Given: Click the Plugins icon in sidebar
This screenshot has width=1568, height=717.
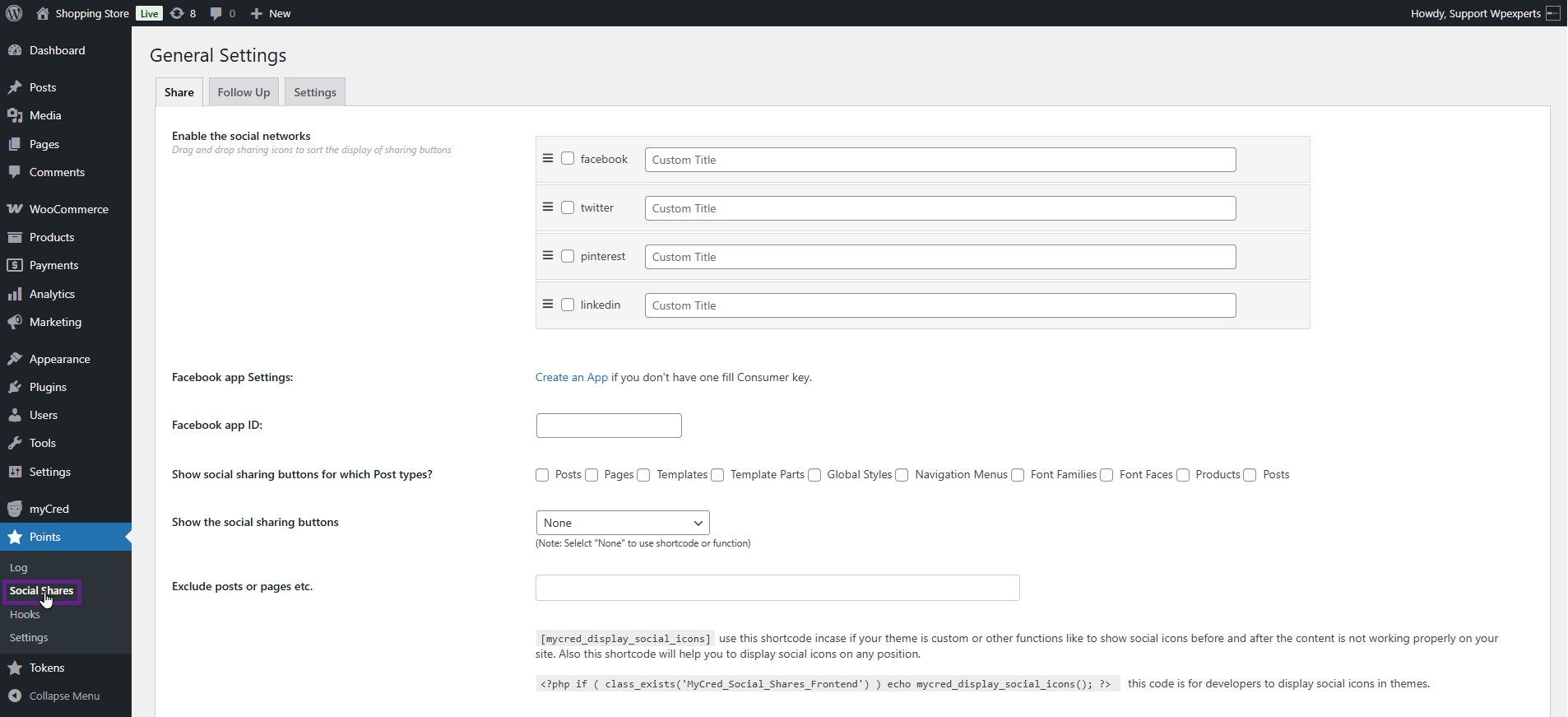Looking at the screenshot, I should [x=15, y=387].
